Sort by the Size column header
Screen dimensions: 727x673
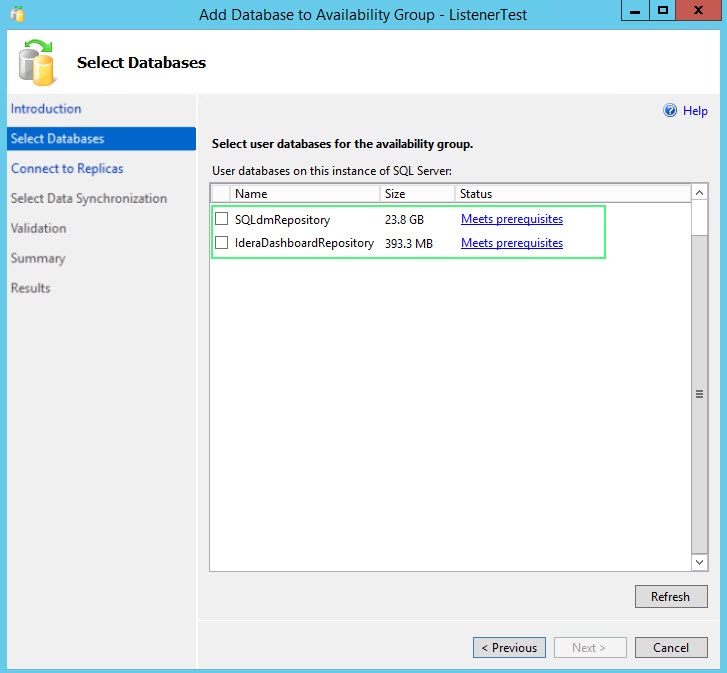coord(417,194)
